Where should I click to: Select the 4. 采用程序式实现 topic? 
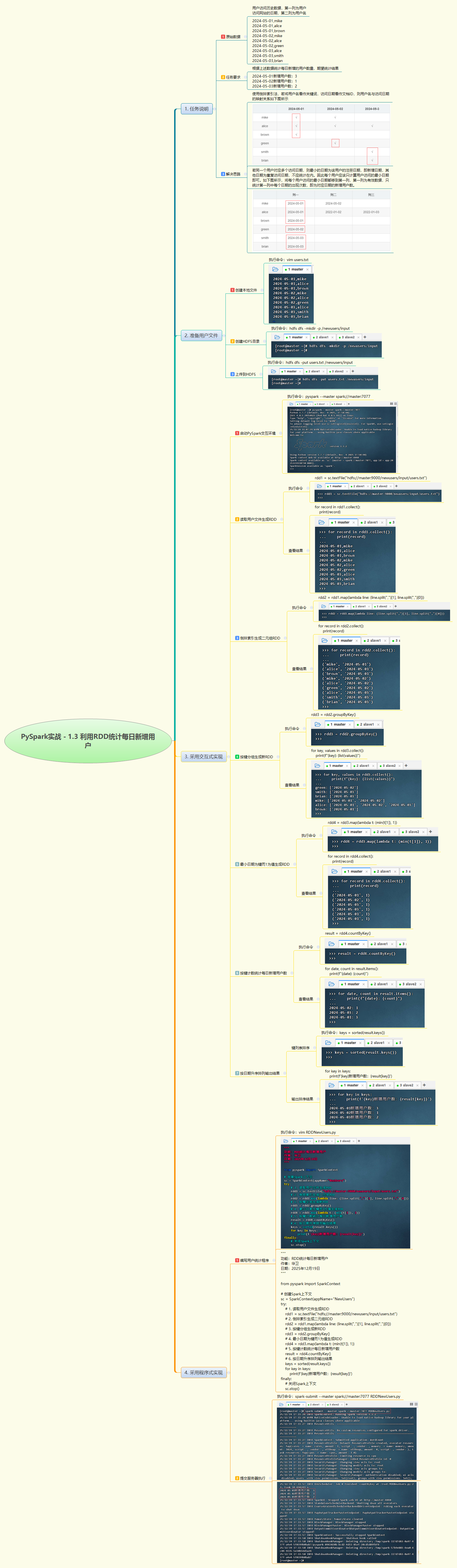tap(204, 1373)
